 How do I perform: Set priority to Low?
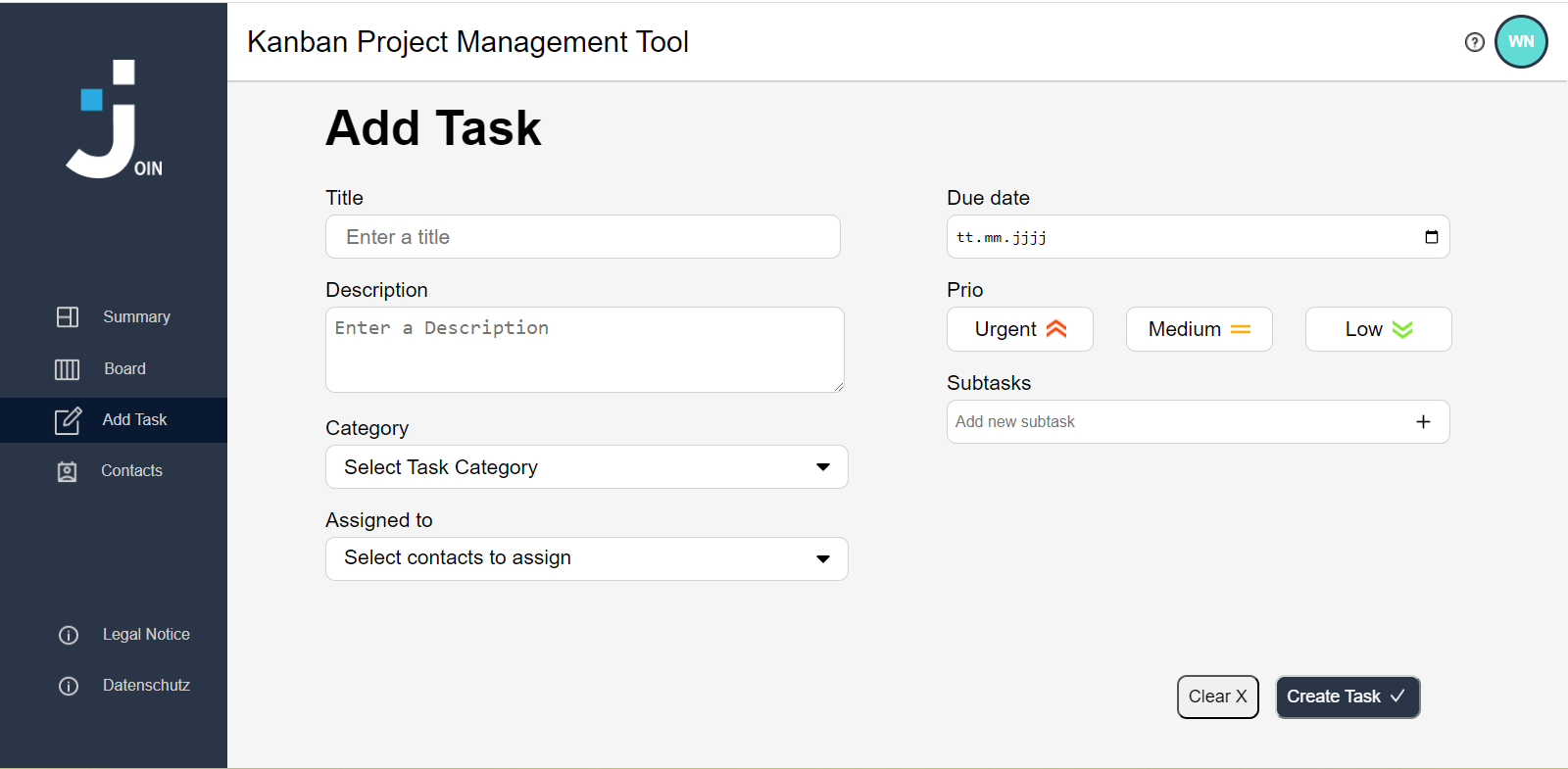coord(1378,329)
